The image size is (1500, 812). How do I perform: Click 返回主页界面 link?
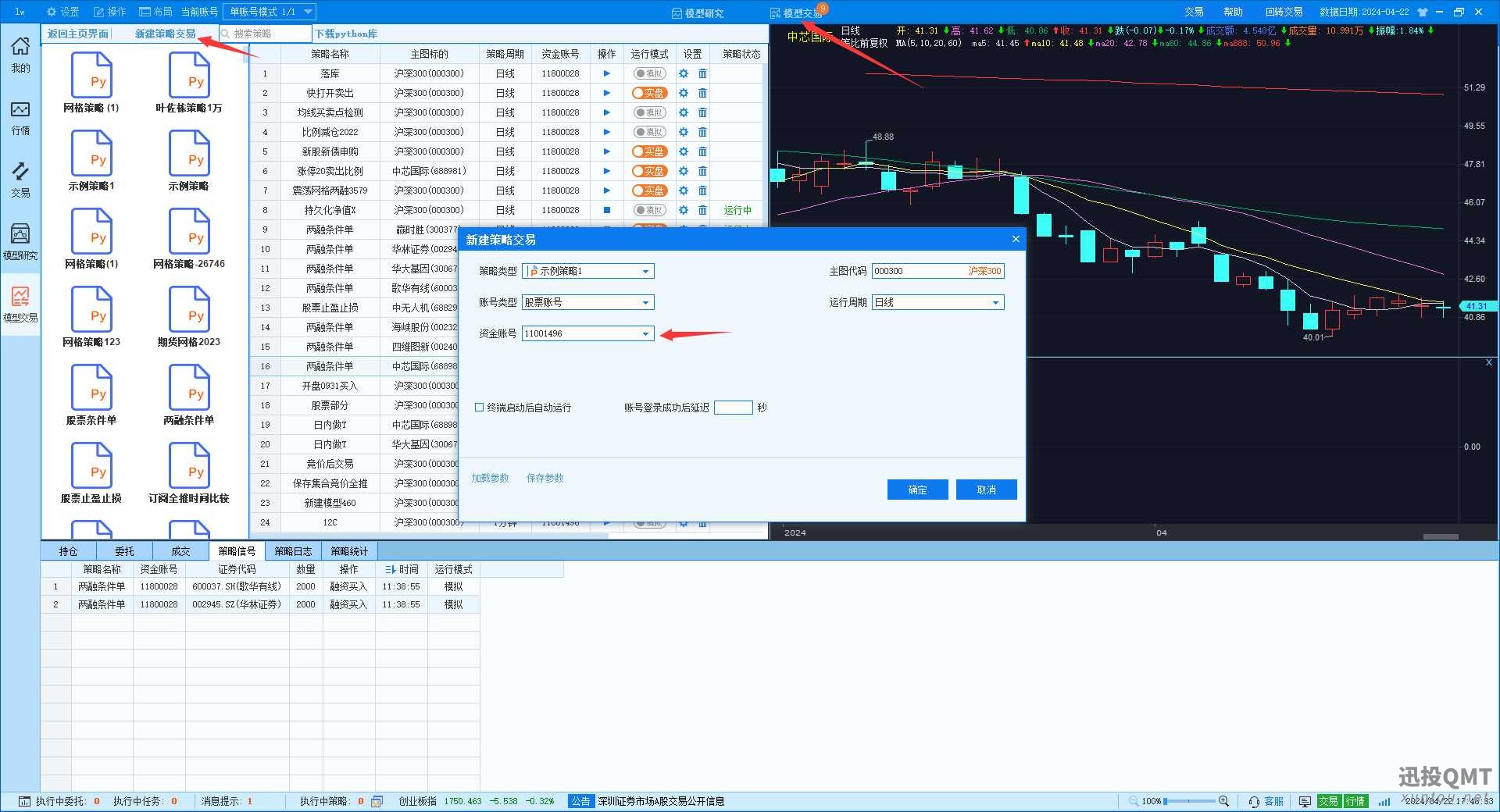pos(78,34)
